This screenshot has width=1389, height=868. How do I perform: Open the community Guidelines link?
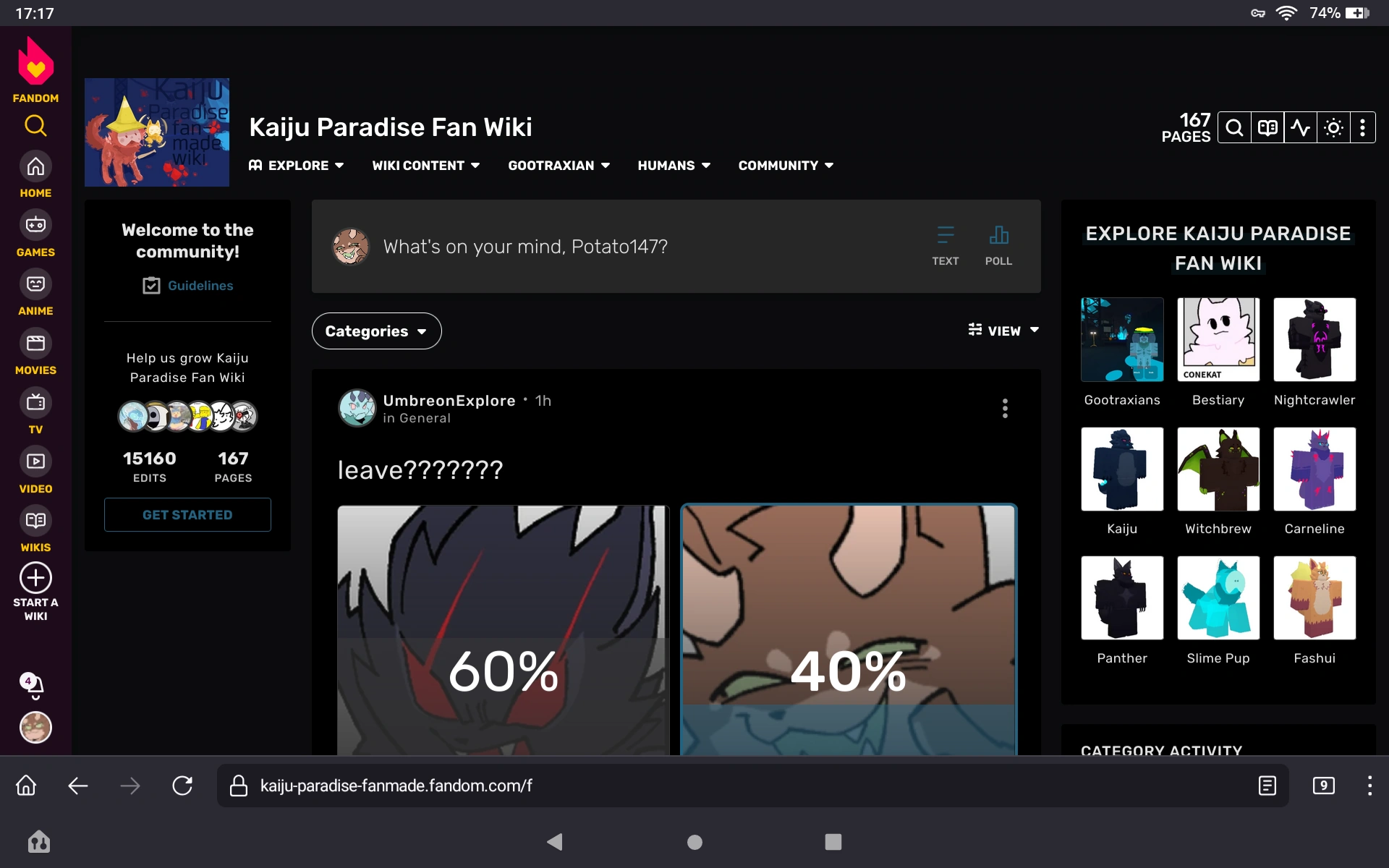tap(200, 286)
